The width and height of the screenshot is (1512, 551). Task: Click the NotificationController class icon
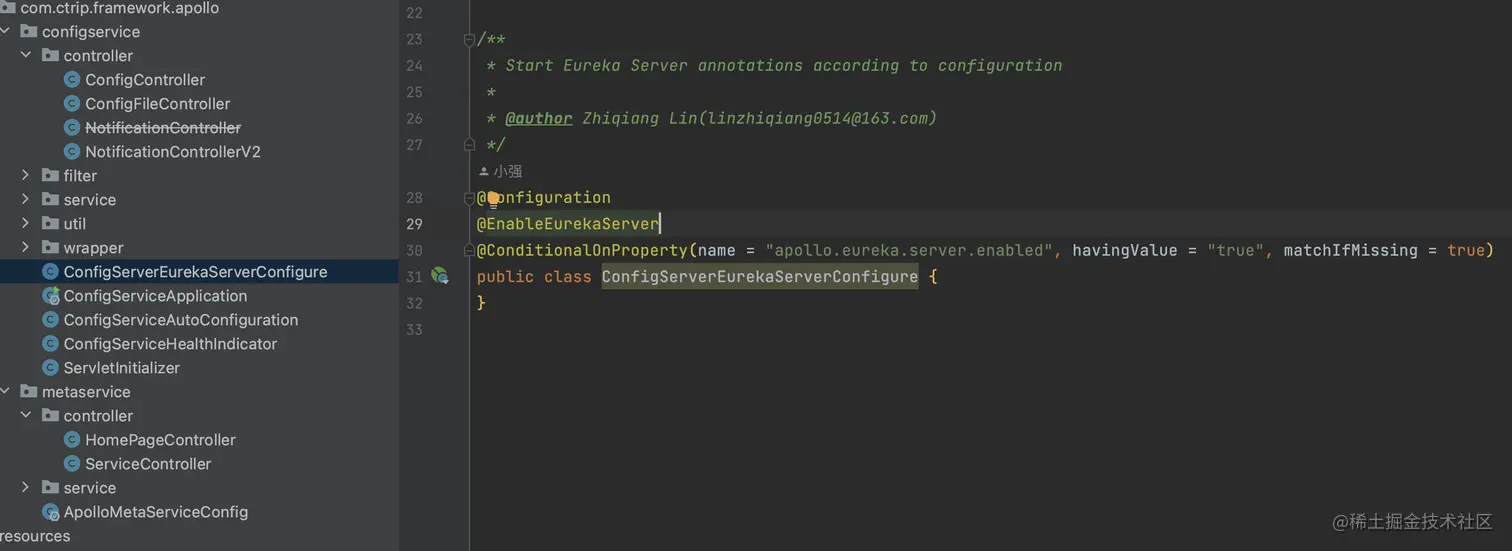(71, 128)
